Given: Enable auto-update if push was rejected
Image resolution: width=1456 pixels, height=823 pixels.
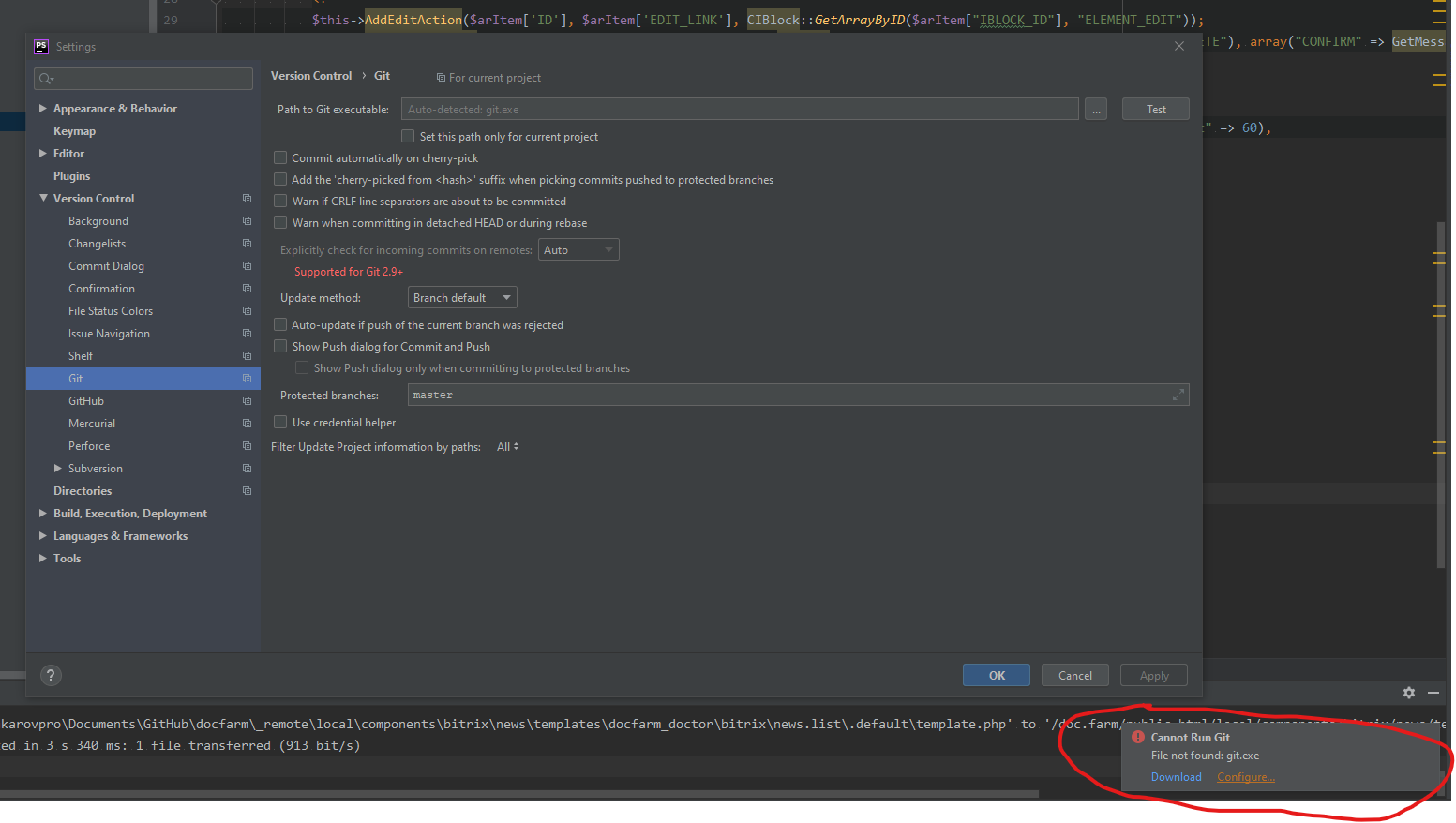Looking at the screenshot, I should coord(280,325).
